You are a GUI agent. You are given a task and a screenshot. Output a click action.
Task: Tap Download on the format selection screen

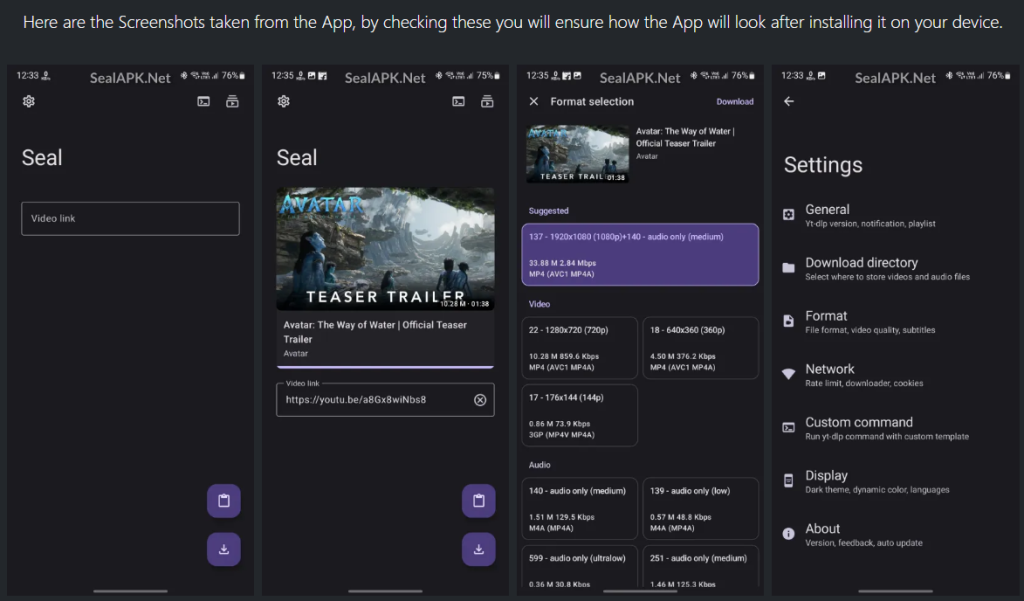click(x=735, y=101)
